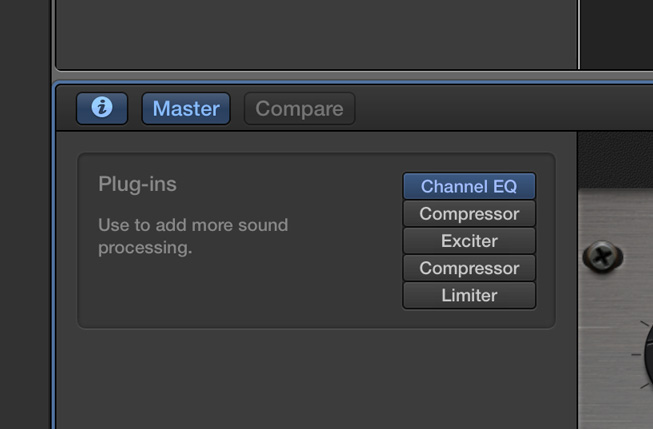Click the dark sidebar strip on the left

[25, 214]
